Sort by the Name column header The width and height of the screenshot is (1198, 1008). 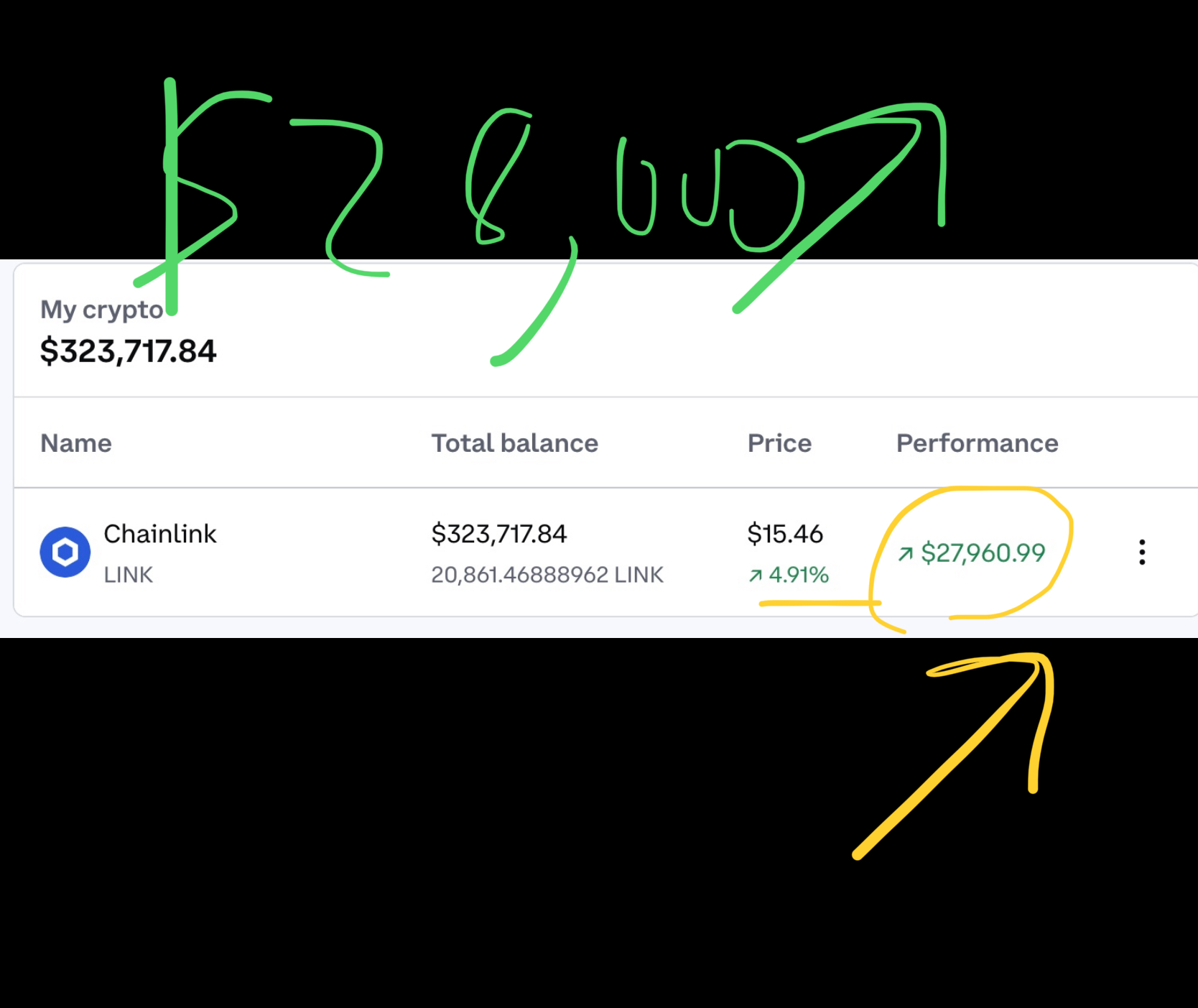coord(76,443)
